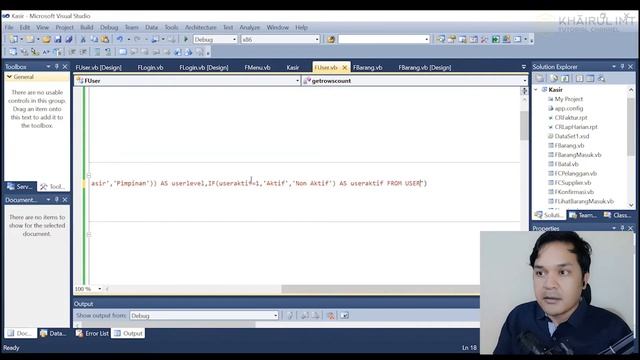The height and width of the screenshot is (360, 640).
Task: Switch to the FMenu.vb tab
Action: pyautogui.click(x=258, y=67)
